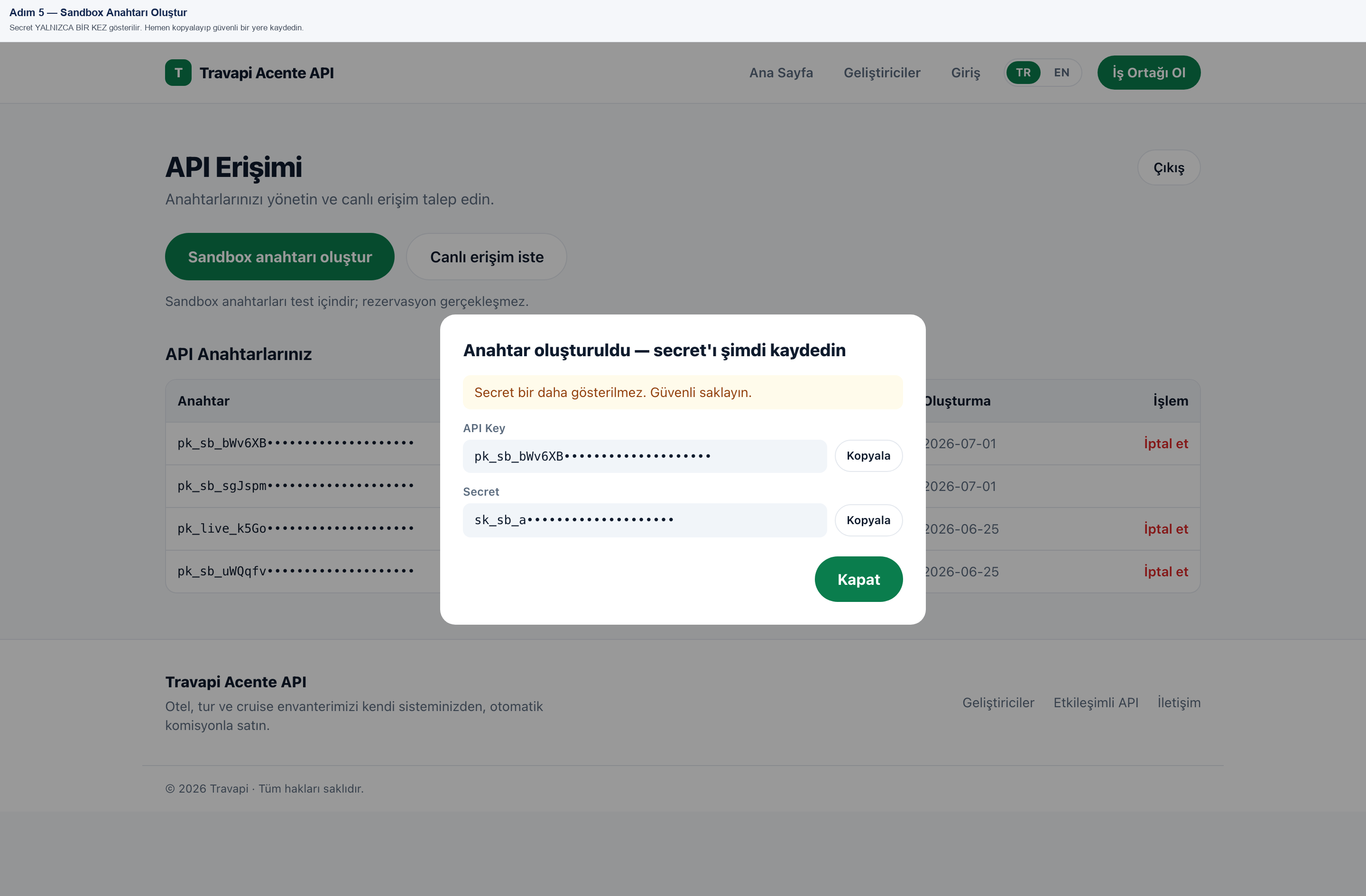The width and height of the screenshot is (1366, 896).
Task: Select table row pk_live_k5Go key
Action: coord(295,528)
